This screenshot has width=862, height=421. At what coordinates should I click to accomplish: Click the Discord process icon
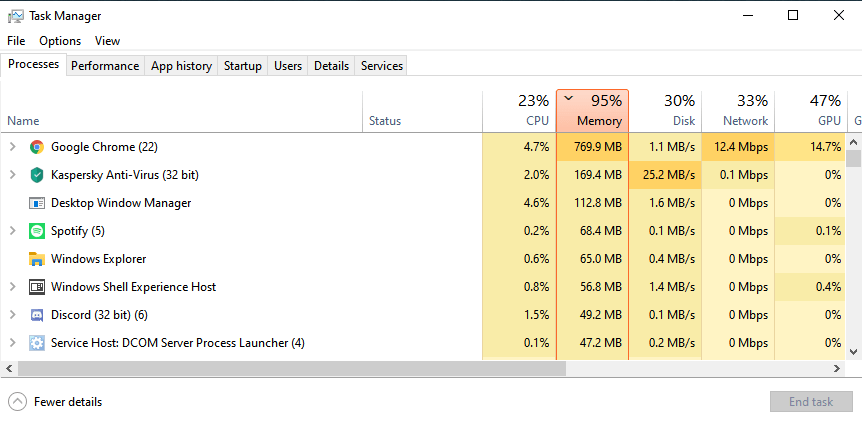point(37,315)
